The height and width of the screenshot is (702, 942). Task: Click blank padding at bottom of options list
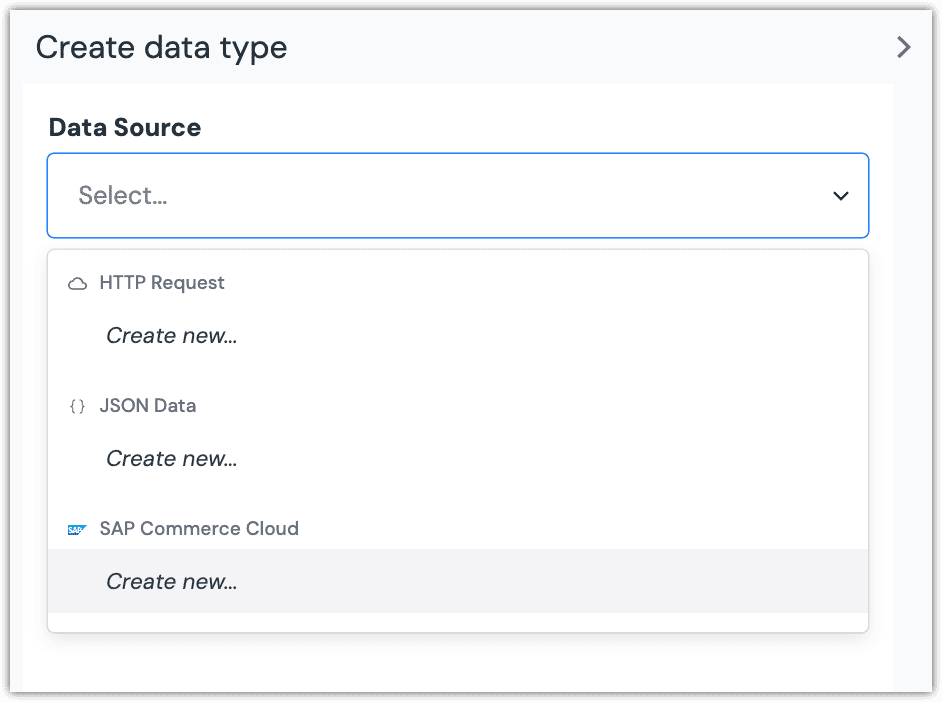(x=458, y=622)
